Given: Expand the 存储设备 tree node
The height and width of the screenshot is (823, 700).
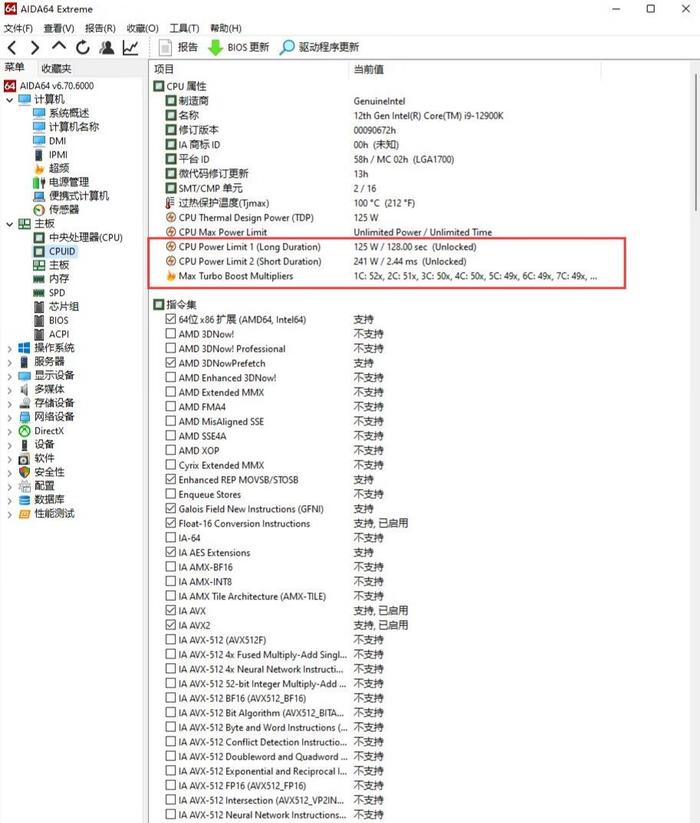Looking at the screenshot, I should [9, 403].
